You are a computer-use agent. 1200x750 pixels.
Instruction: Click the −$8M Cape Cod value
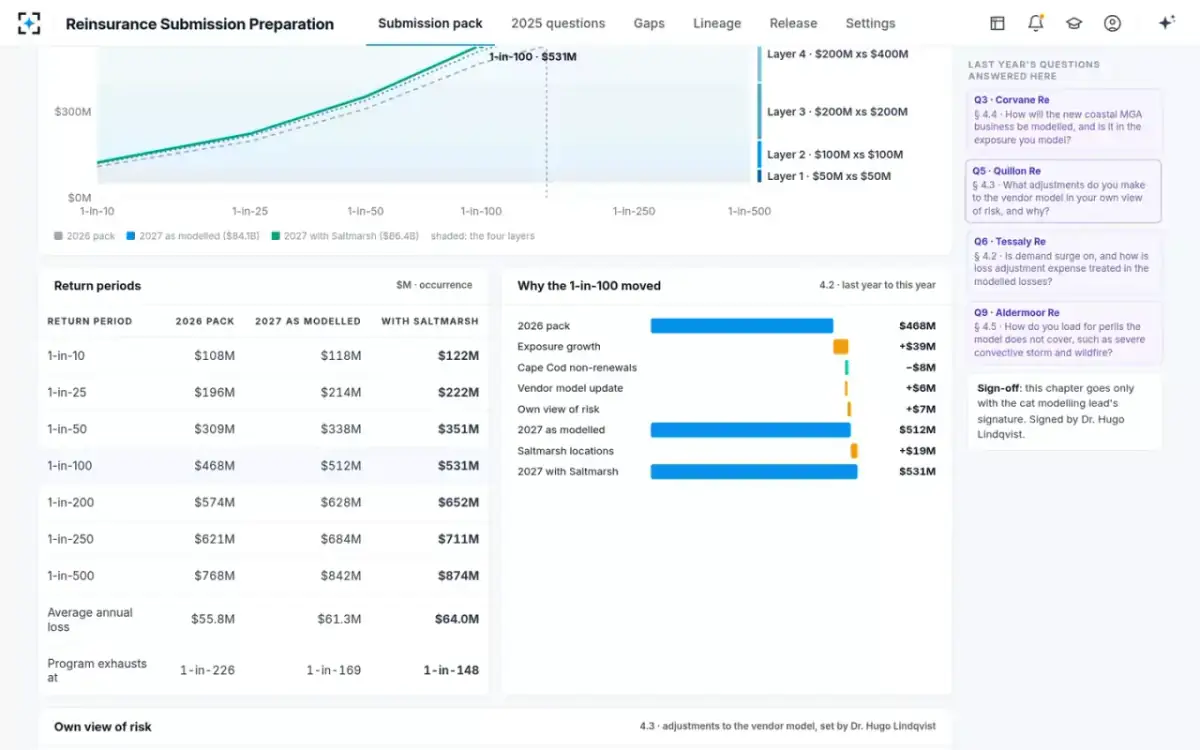point(921,367)
